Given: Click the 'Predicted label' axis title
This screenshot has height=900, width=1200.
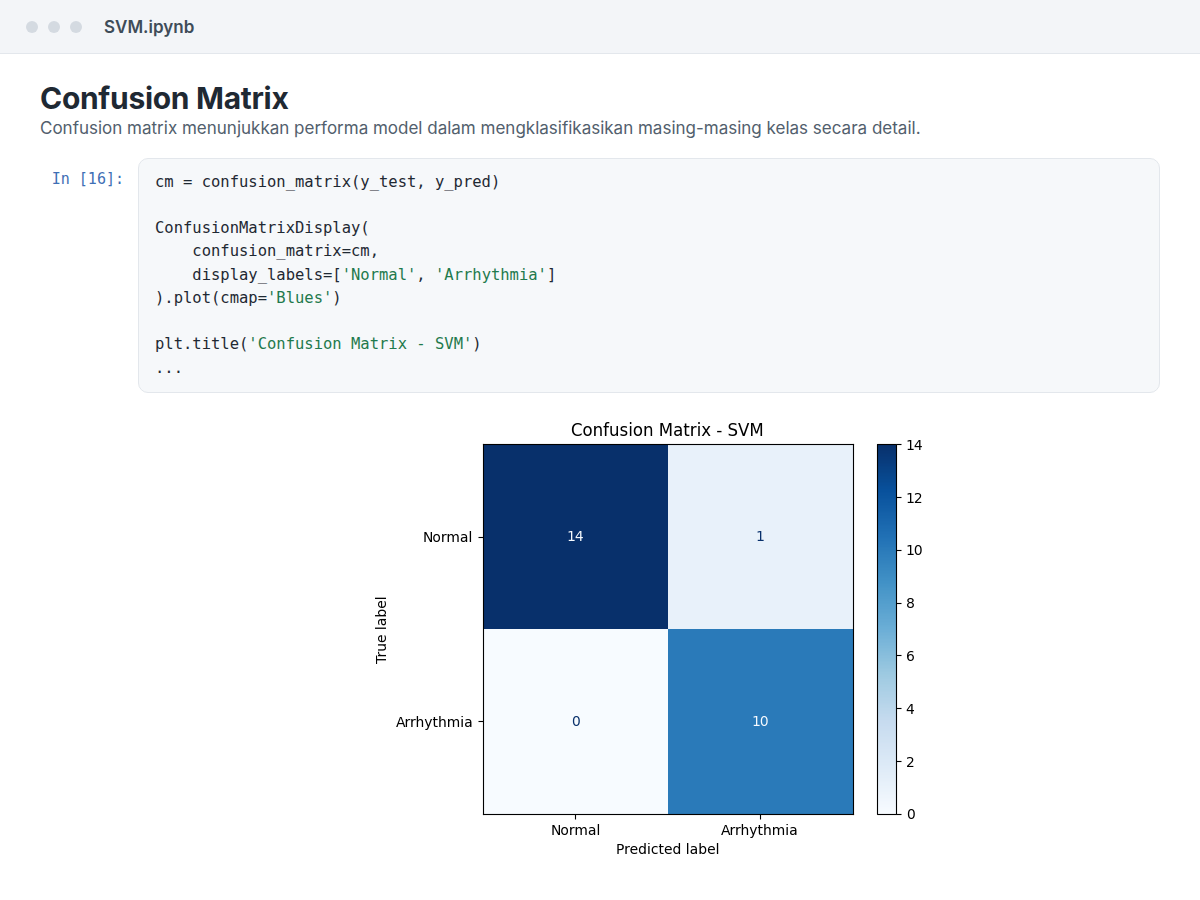Looking at the screenshot, I should coord(667,849).
